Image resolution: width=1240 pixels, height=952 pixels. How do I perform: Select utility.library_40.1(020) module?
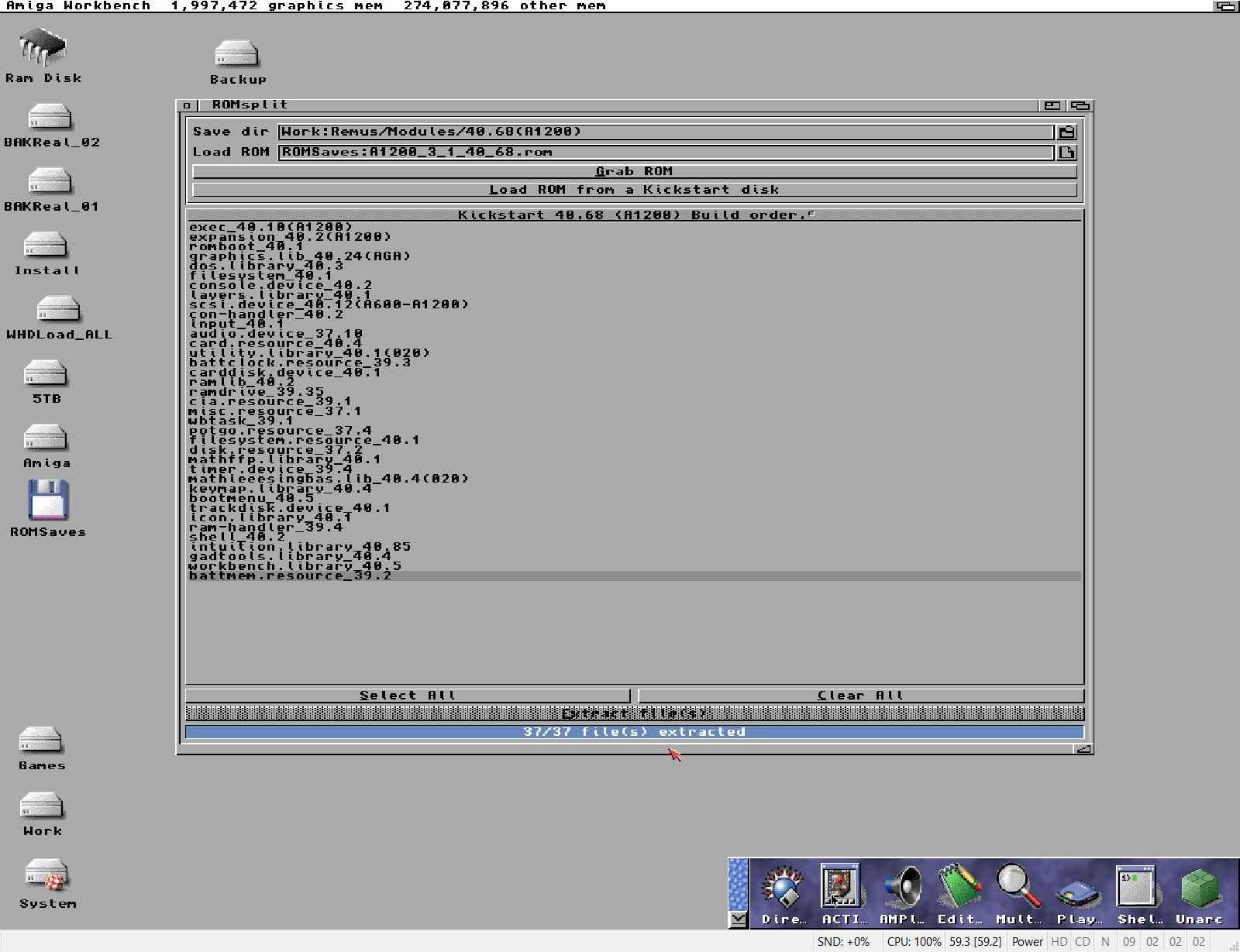click(635, 353)
